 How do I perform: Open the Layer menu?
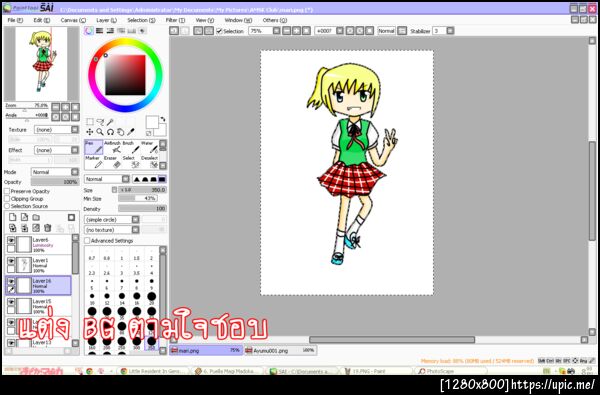click(106, 20)
